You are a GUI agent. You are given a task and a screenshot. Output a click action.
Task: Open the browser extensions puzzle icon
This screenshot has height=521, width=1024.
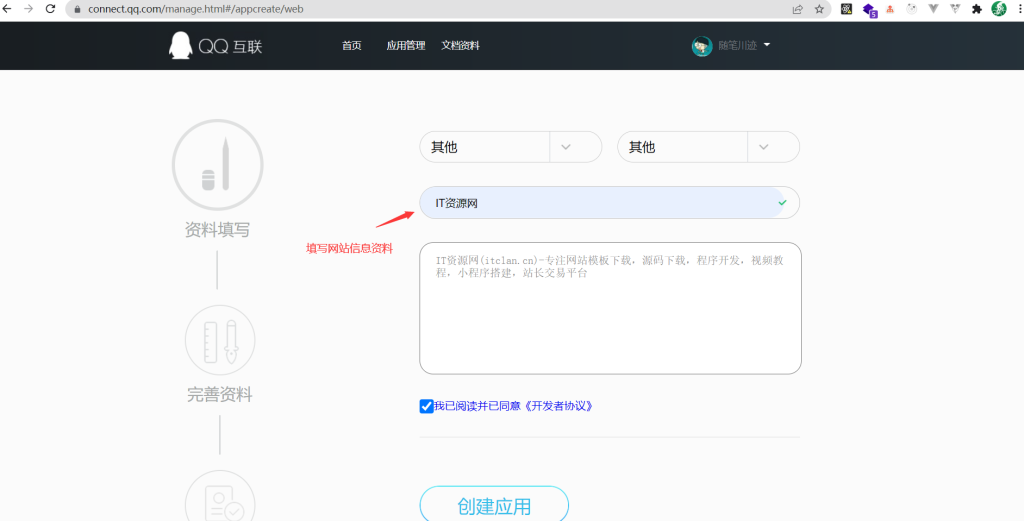pyautogui.click(x=977, y=9)
